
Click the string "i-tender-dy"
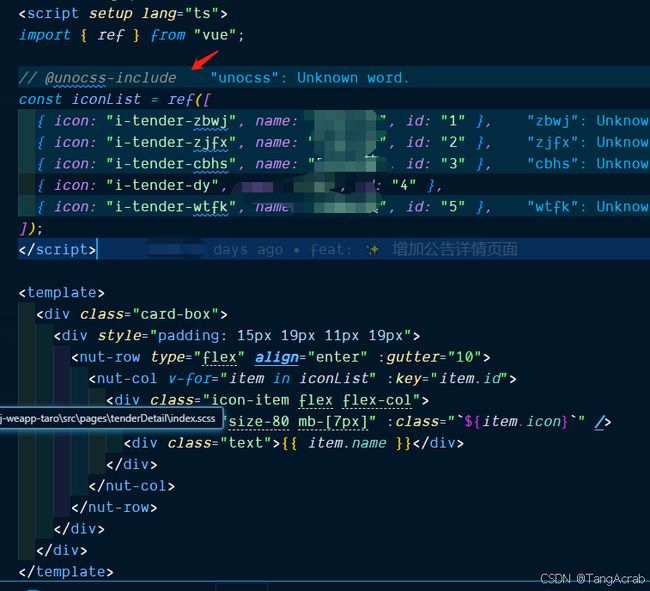click(162, 185)
